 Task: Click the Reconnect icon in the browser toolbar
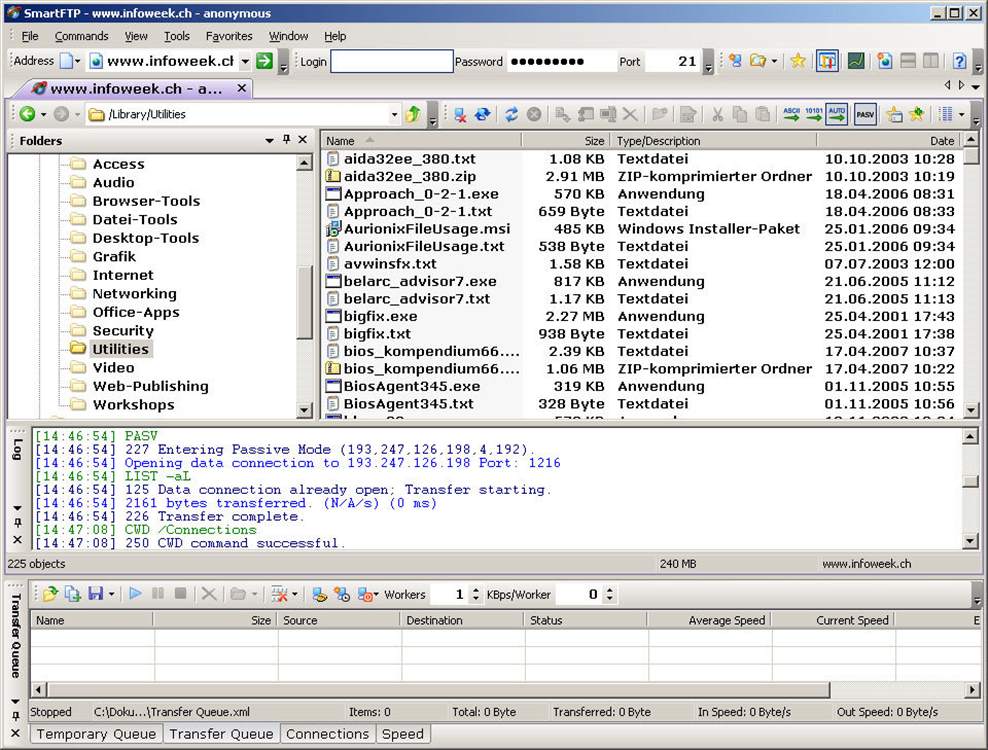point(483,114)
